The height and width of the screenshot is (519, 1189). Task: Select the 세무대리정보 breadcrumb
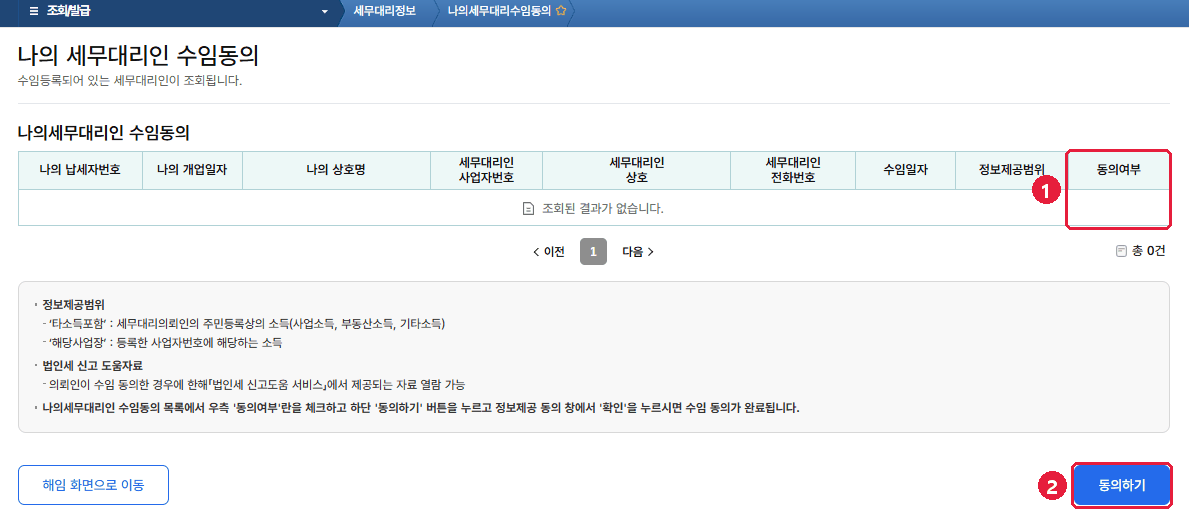coord(384,11)
